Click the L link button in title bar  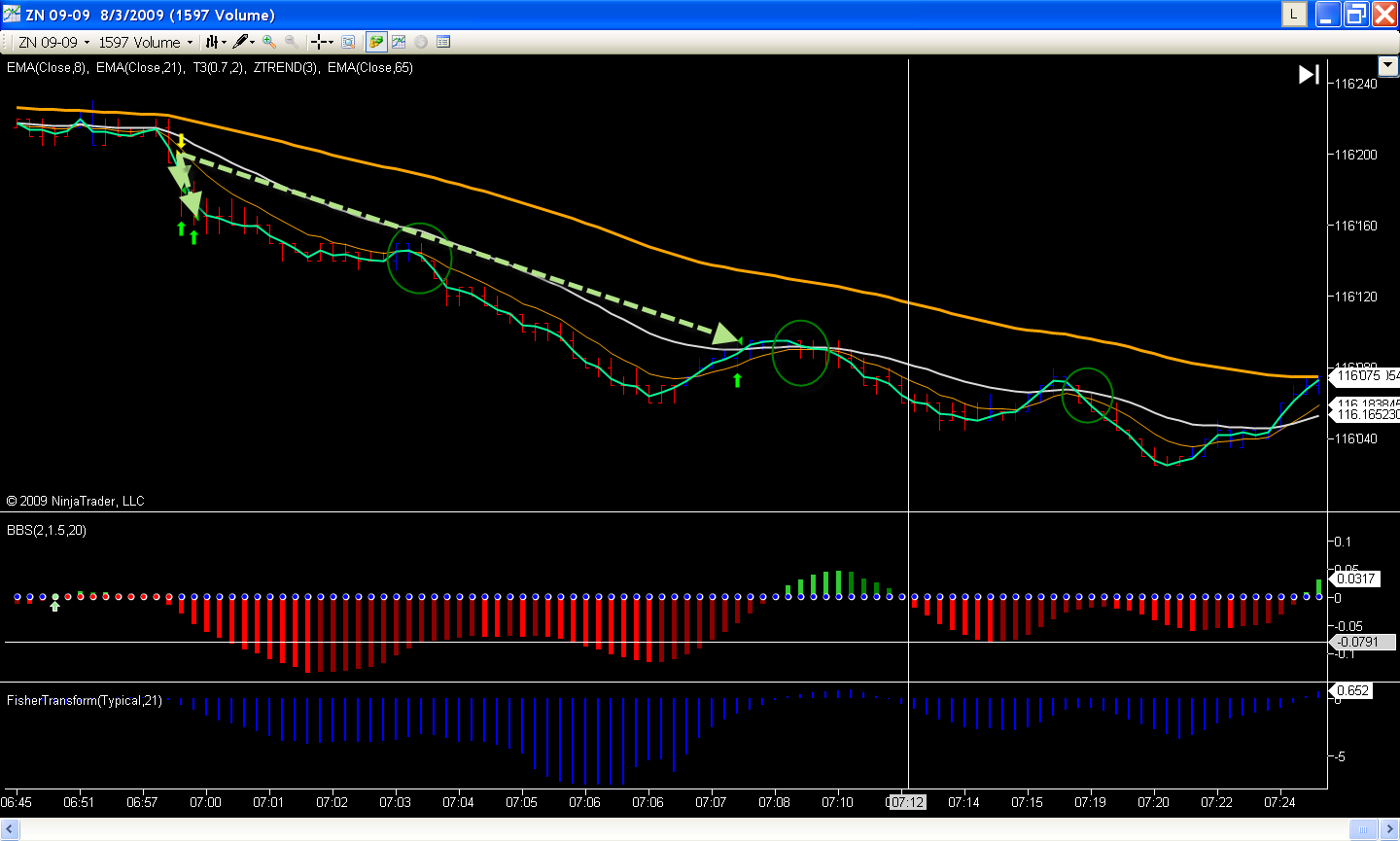click(1294, 15)
